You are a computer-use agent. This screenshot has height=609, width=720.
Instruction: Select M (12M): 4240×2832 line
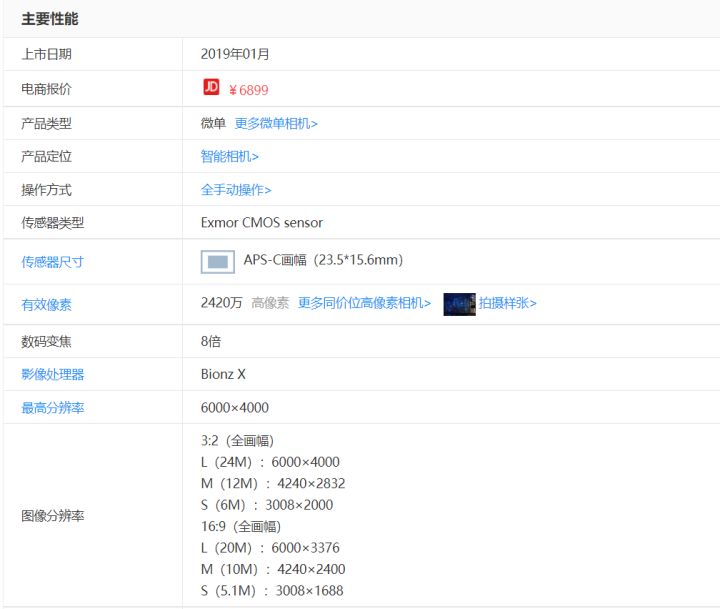coord(273,484)
